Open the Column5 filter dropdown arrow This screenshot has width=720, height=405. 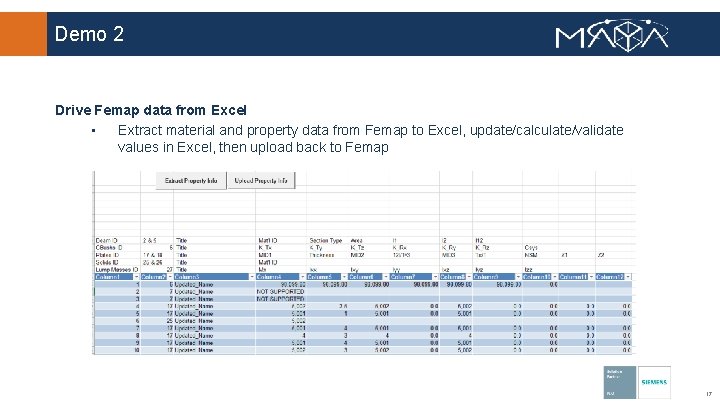[344, 277]
